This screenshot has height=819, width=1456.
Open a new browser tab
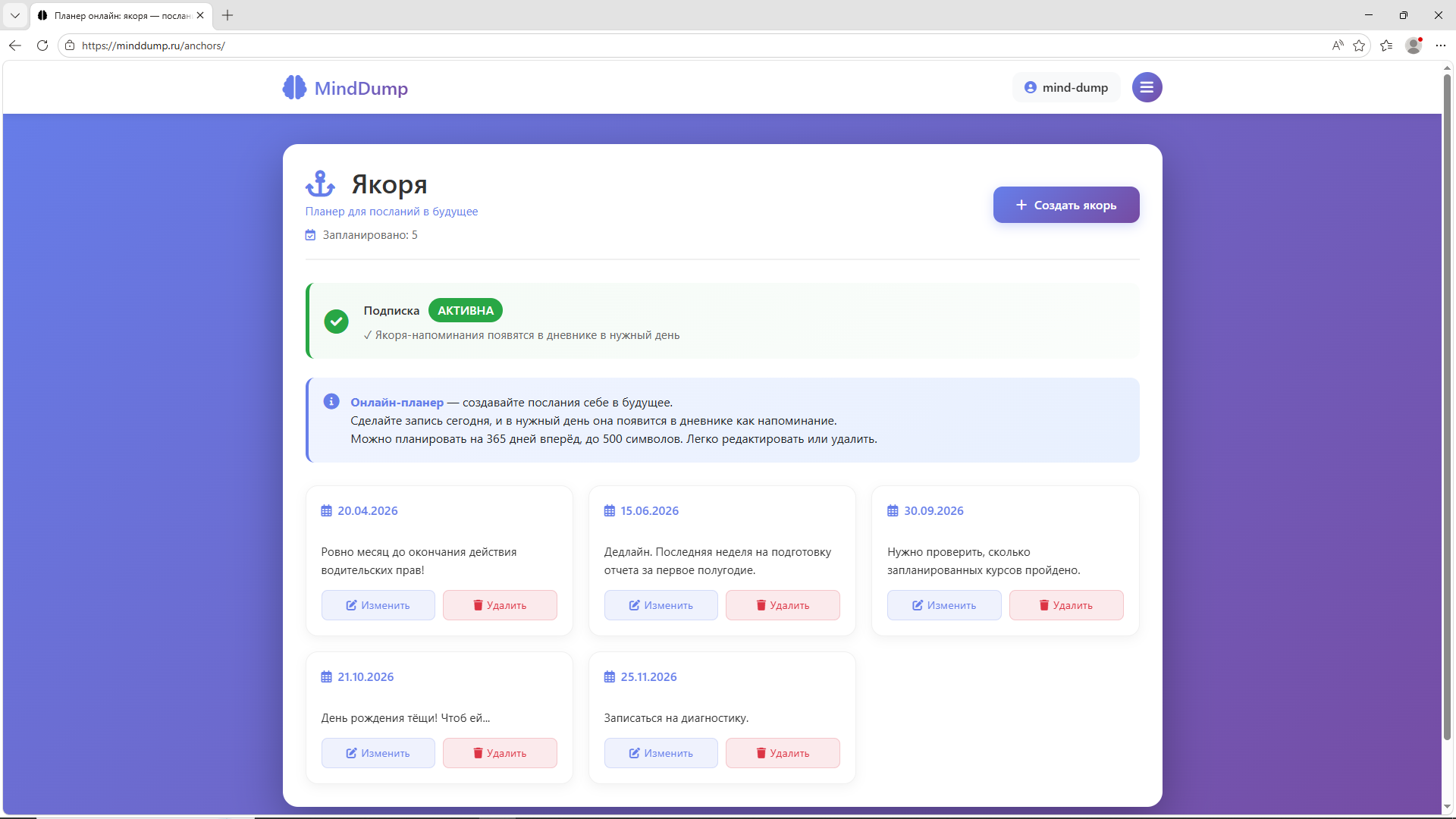click(x=227, y=15)
